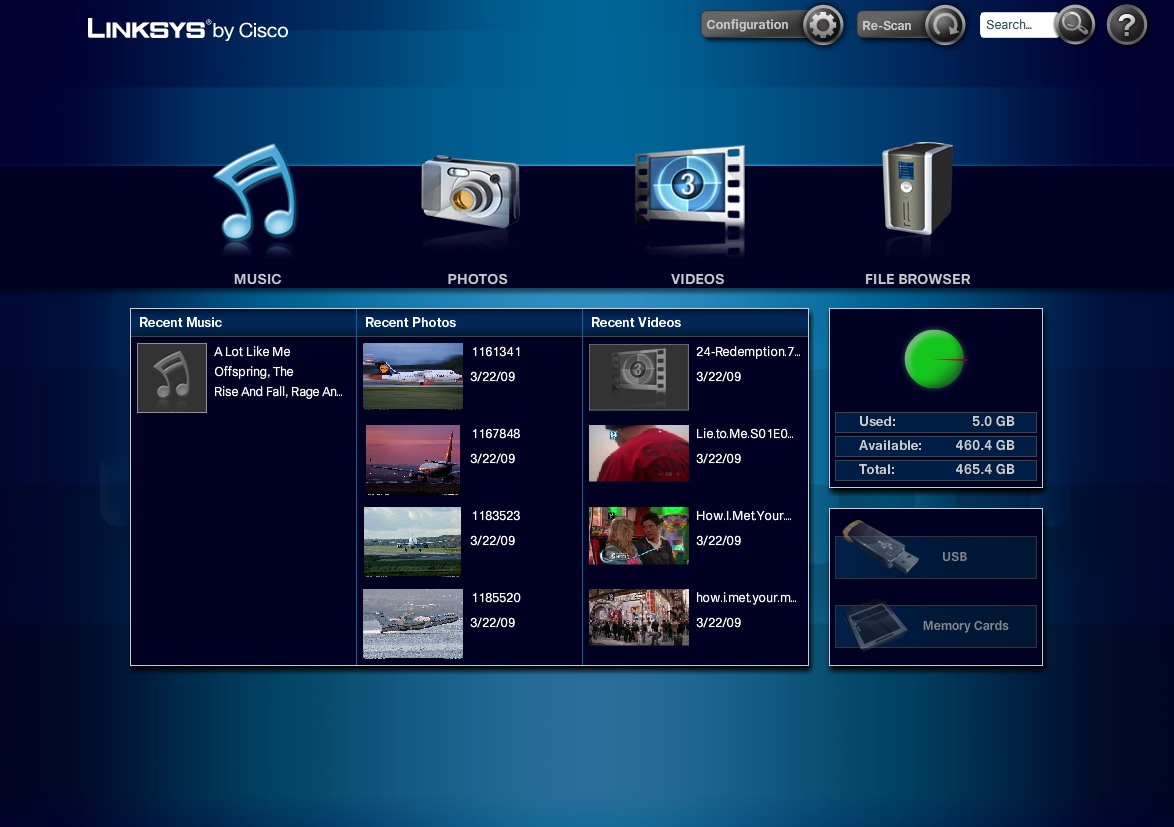Screen dimensions: 1174x827
Task: Play the 24-Redemption video
Action: tap(639, 377)
